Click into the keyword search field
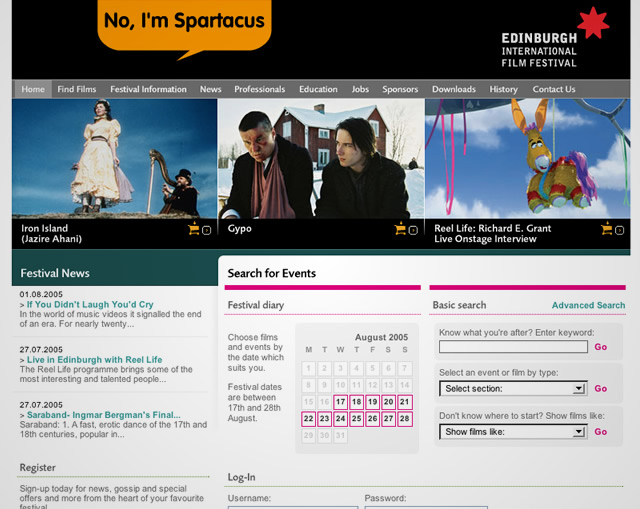The width and height of the screenshot is (640, 509). pyautogui.click(x=513, y=347)
